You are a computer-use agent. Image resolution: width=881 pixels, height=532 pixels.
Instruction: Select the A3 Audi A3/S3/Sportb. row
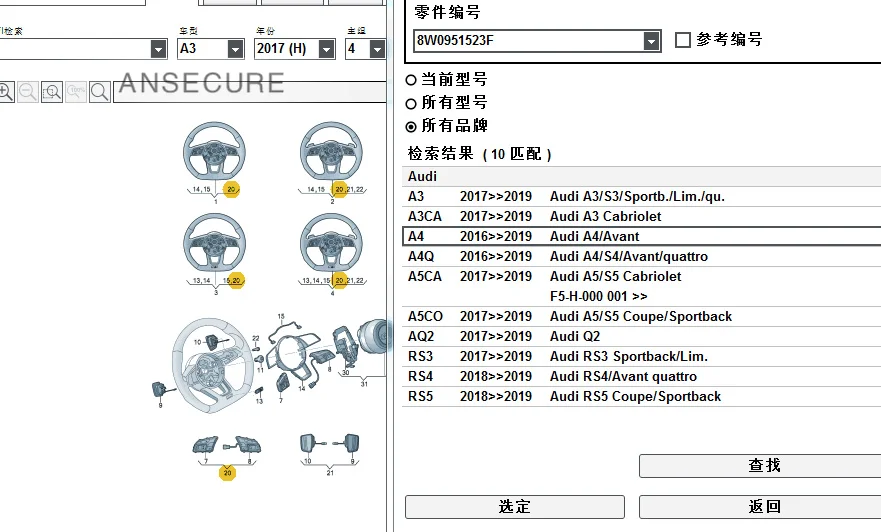[x=642, y=197]
